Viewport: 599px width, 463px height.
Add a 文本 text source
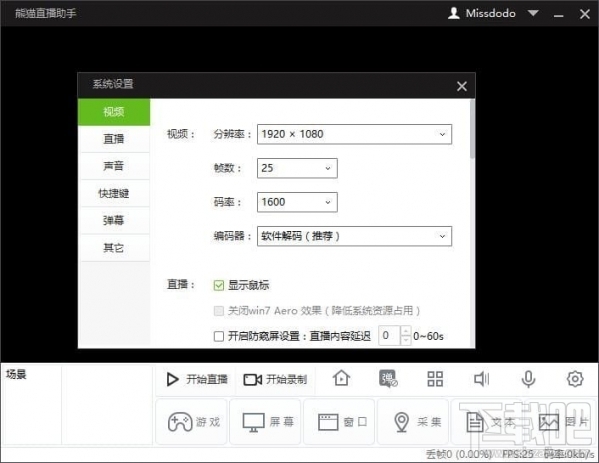(x=487, y=422)
